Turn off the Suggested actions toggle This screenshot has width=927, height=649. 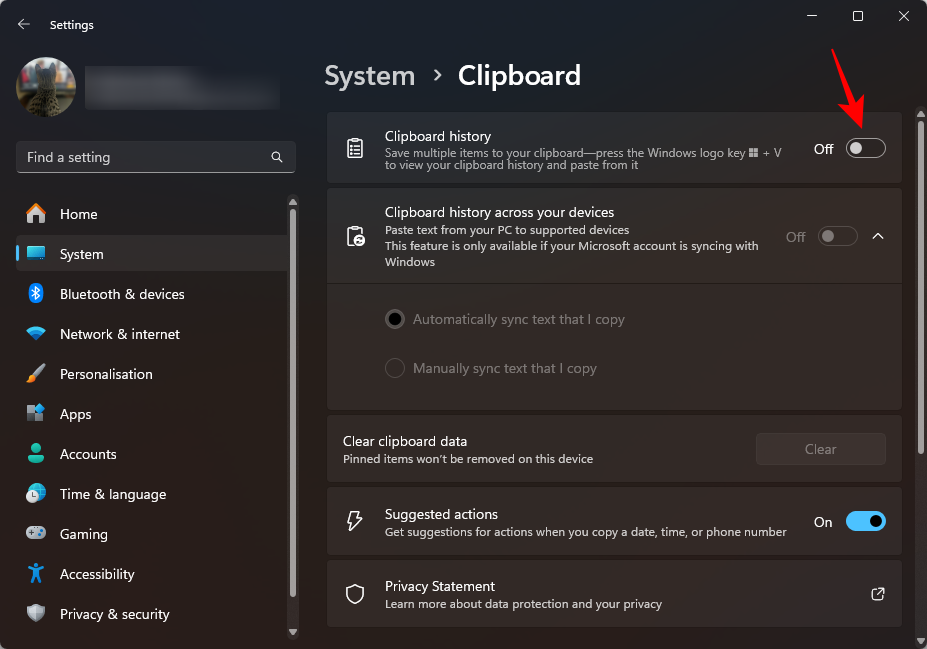[x=865, y=522]
